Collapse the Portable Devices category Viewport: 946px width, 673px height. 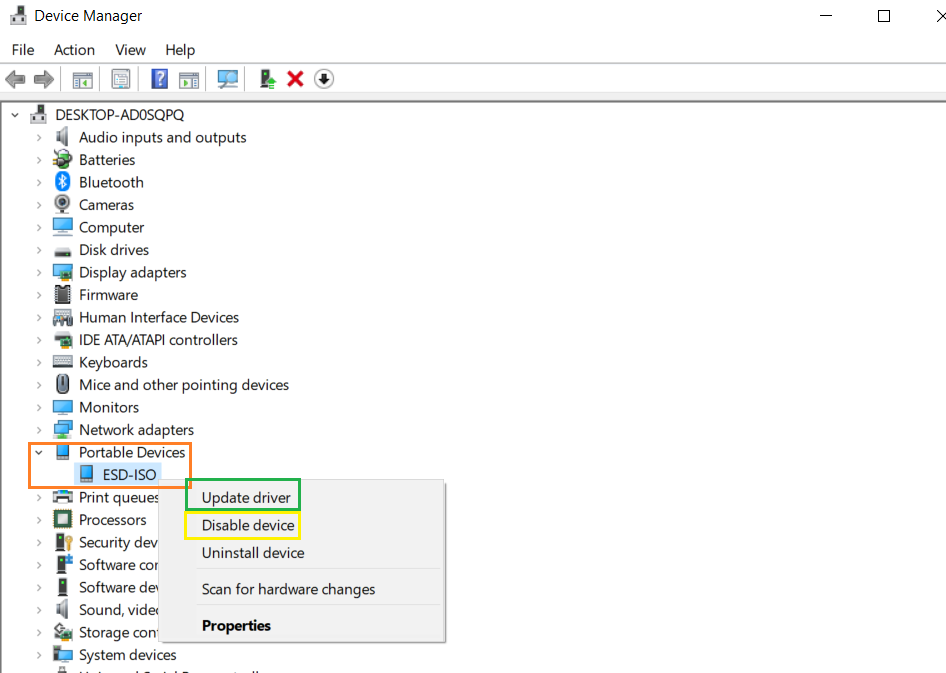pyautogui.click(x=41, y=452)
